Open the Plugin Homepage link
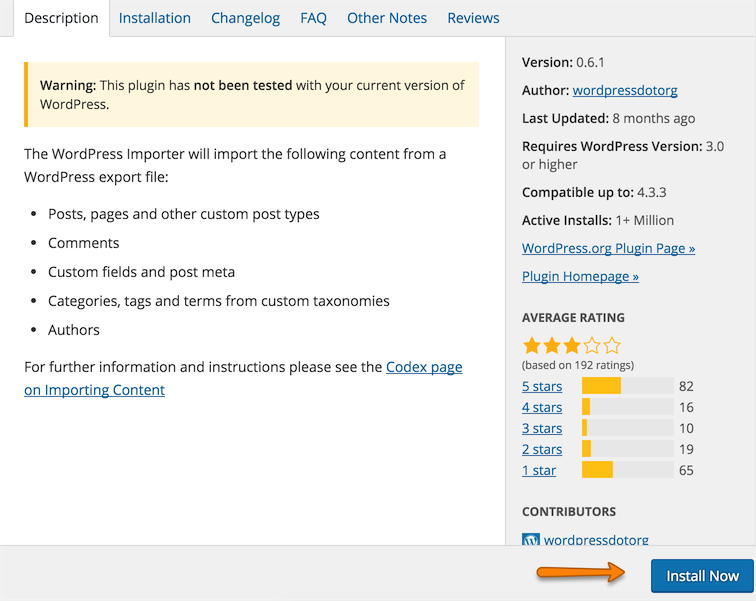The height and width of the screenshot is (601, 756). point(580,276)
